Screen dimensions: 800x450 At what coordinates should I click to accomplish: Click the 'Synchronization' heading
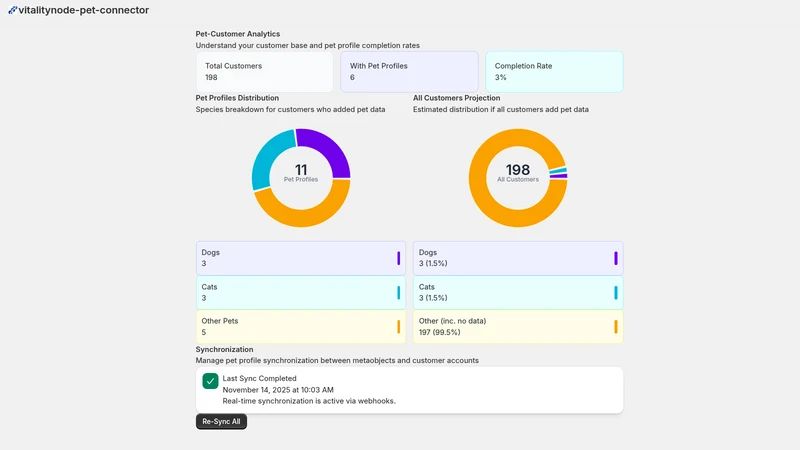tap(224, 349)
